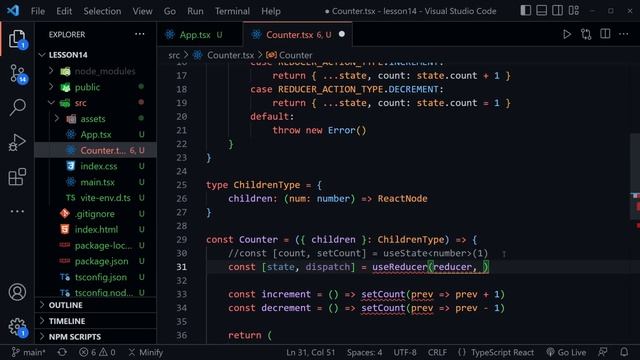Open the Edit menu
The image size is (640, 360).
coord(64,11)
